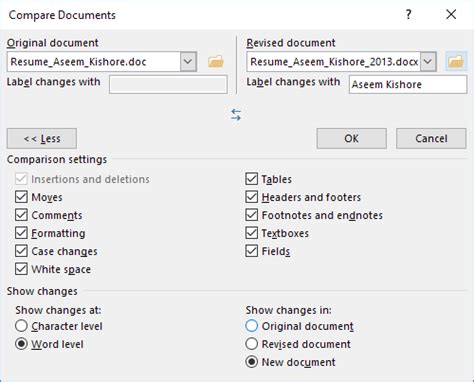This screenshot has height=382, width=474.
Task: Uncheck the Tables checkbox
Action: 252,179
